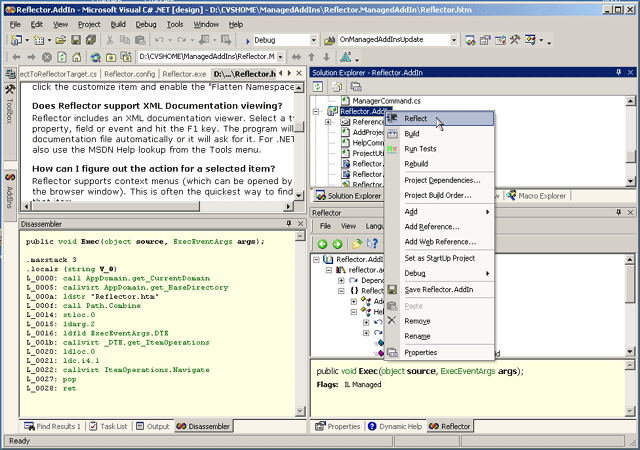
Task: Click the web browser Home icon
Action: pyautogui.click(x=77, y=57)
